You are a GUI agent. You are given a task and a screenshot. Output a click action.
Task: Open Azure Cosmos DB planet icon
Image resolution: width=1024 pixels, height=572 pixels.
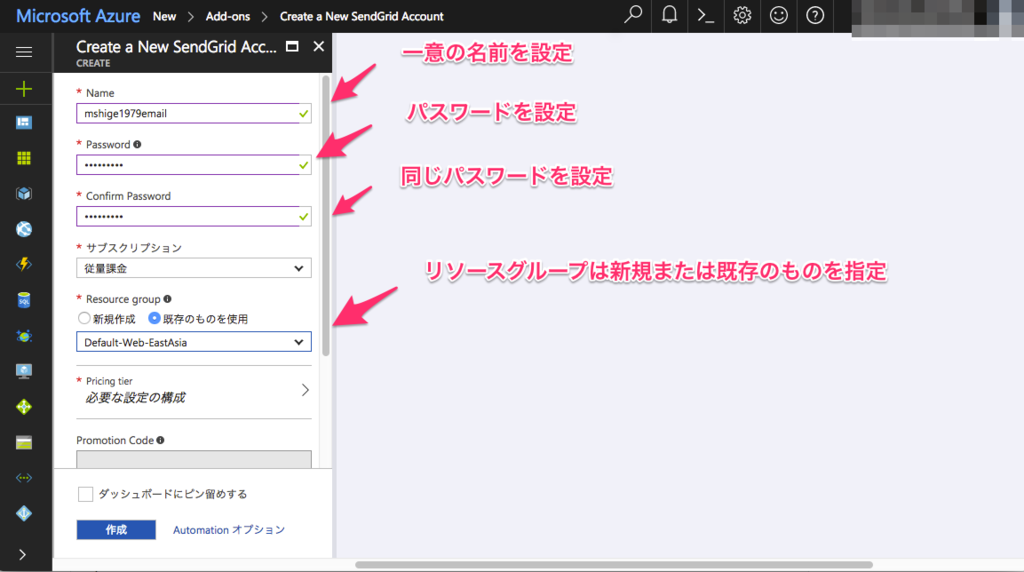[x=24, y=336]
